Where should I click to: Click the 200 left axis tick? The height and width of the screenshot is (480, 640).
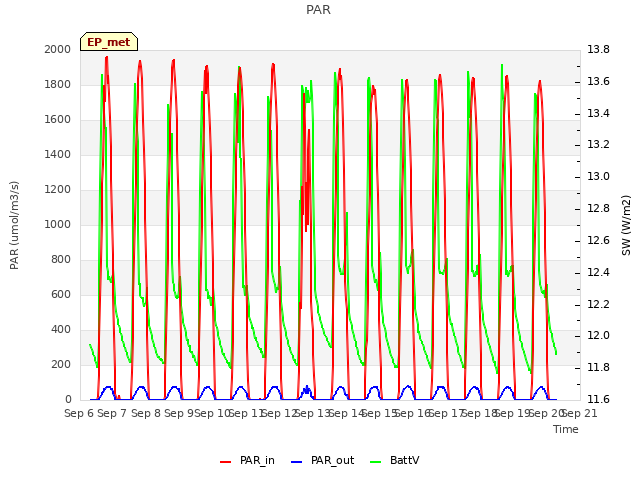tap(61, 364)
